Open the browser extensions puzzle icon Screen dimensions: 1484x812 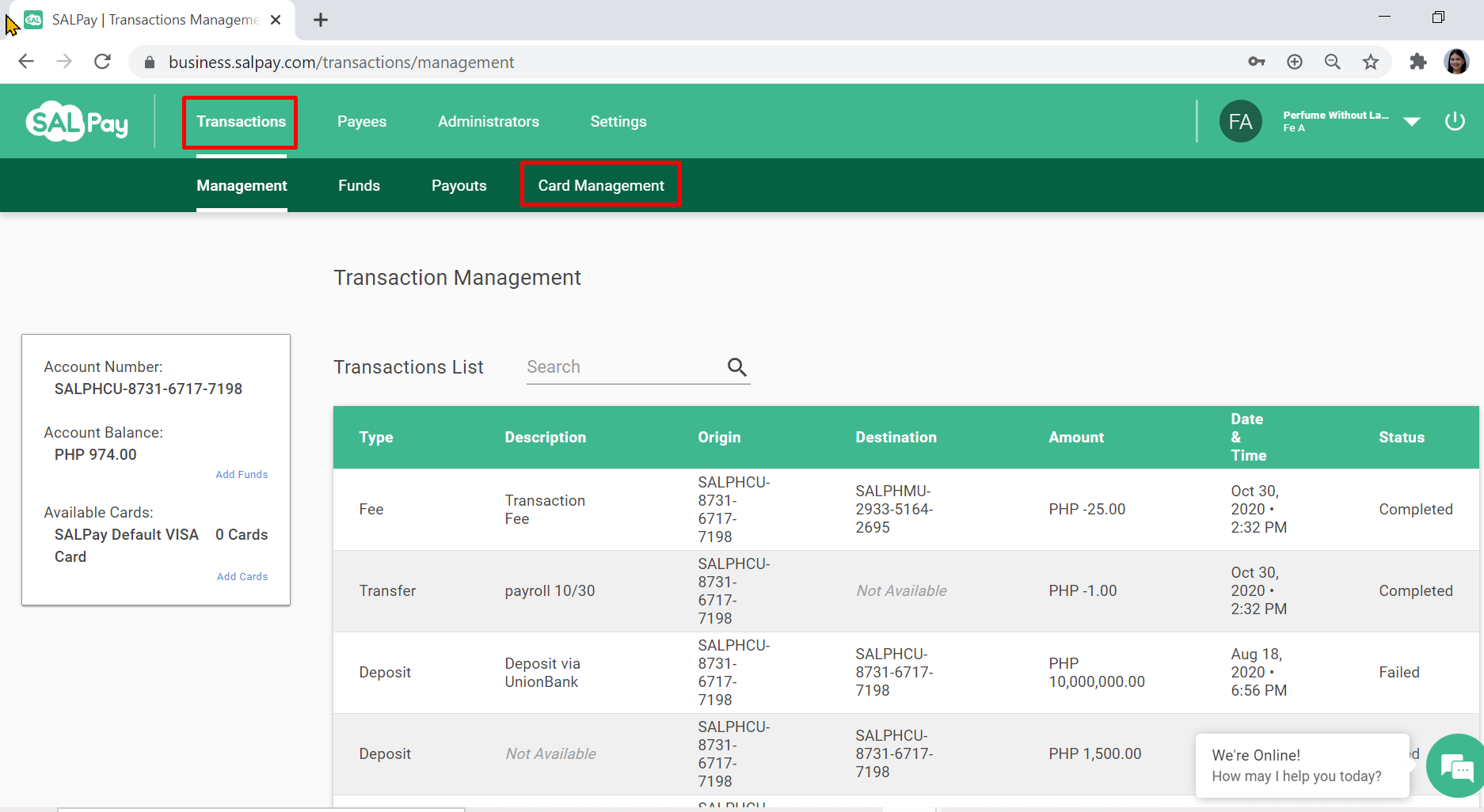coord(1418,62)
